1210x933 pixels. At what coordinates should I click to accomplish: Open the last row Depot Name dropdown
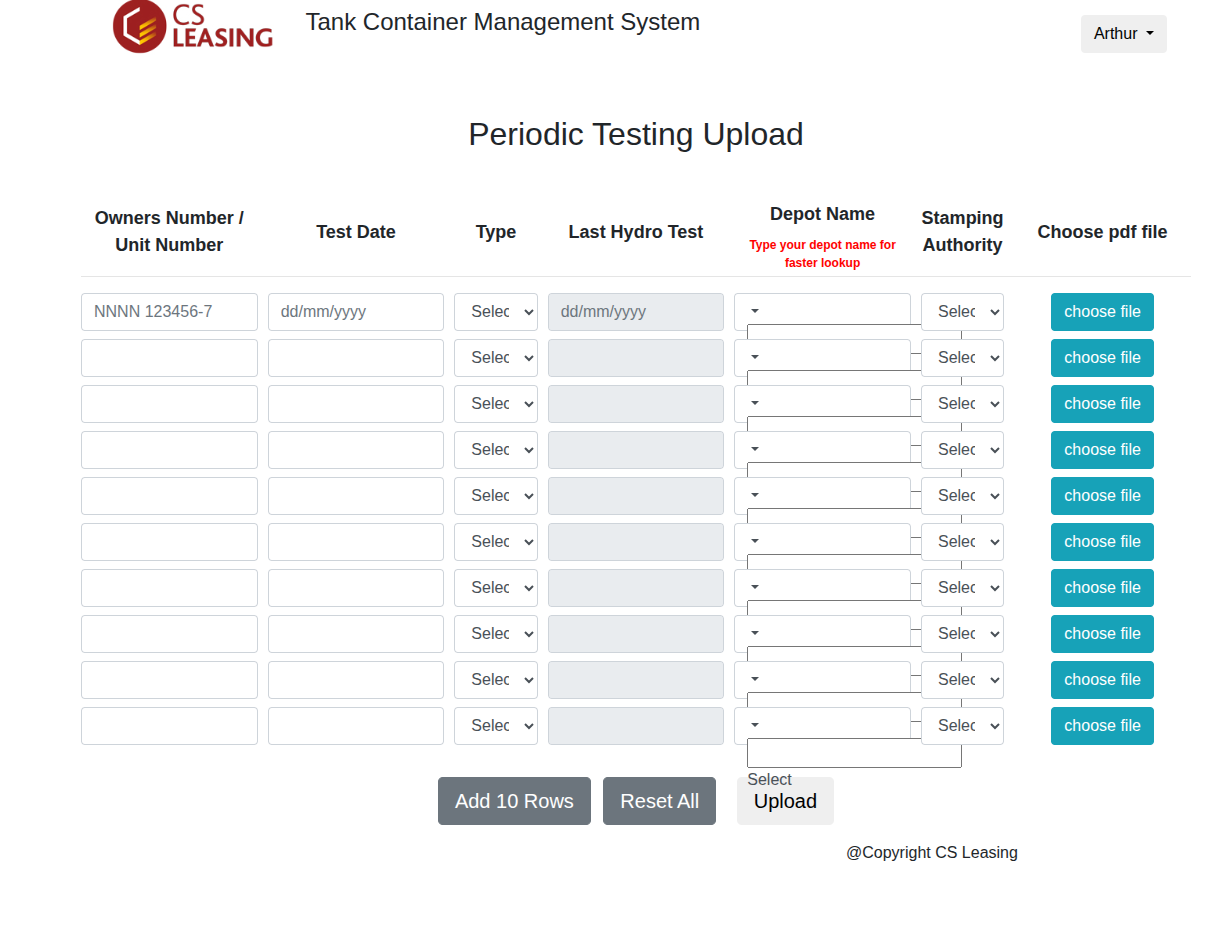pos(822,725)
